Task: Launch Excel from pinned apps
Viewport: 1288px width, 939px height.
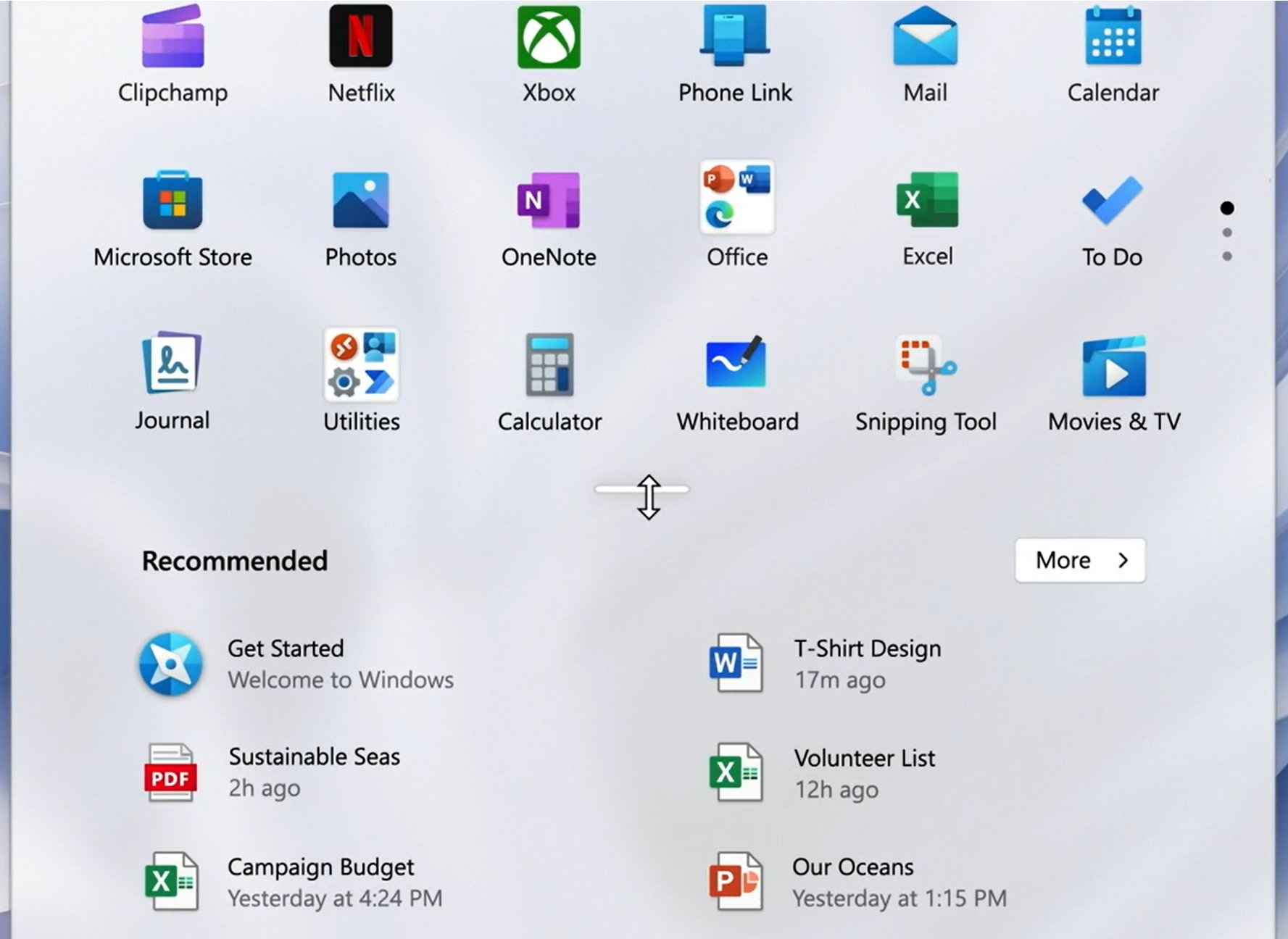Action: click(927, 220)
